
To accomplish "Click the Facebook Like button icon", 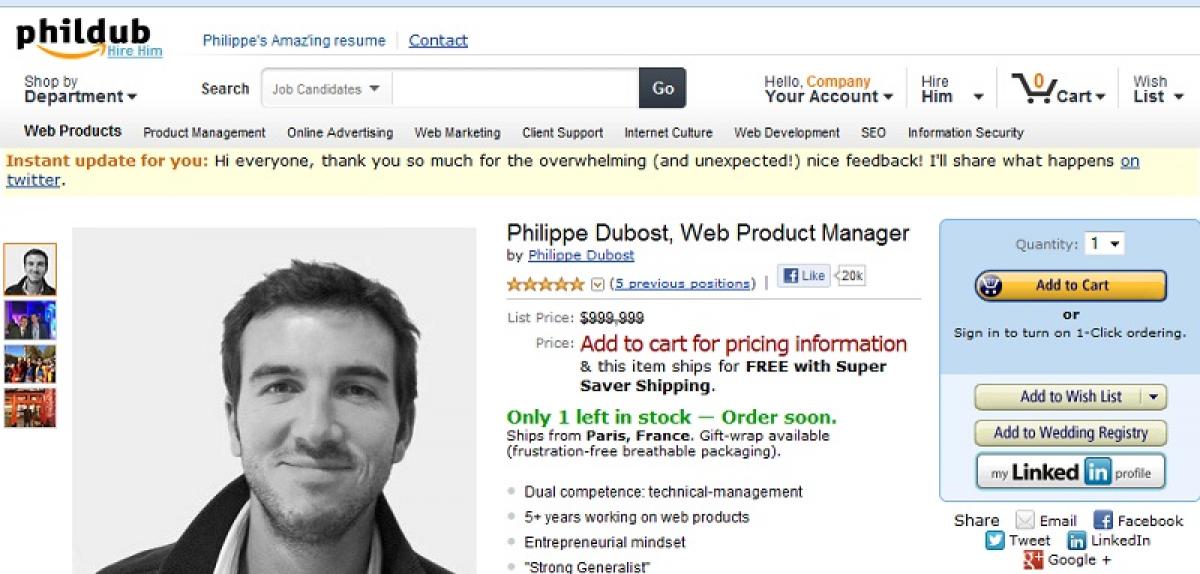I will [x=803, y=275].
